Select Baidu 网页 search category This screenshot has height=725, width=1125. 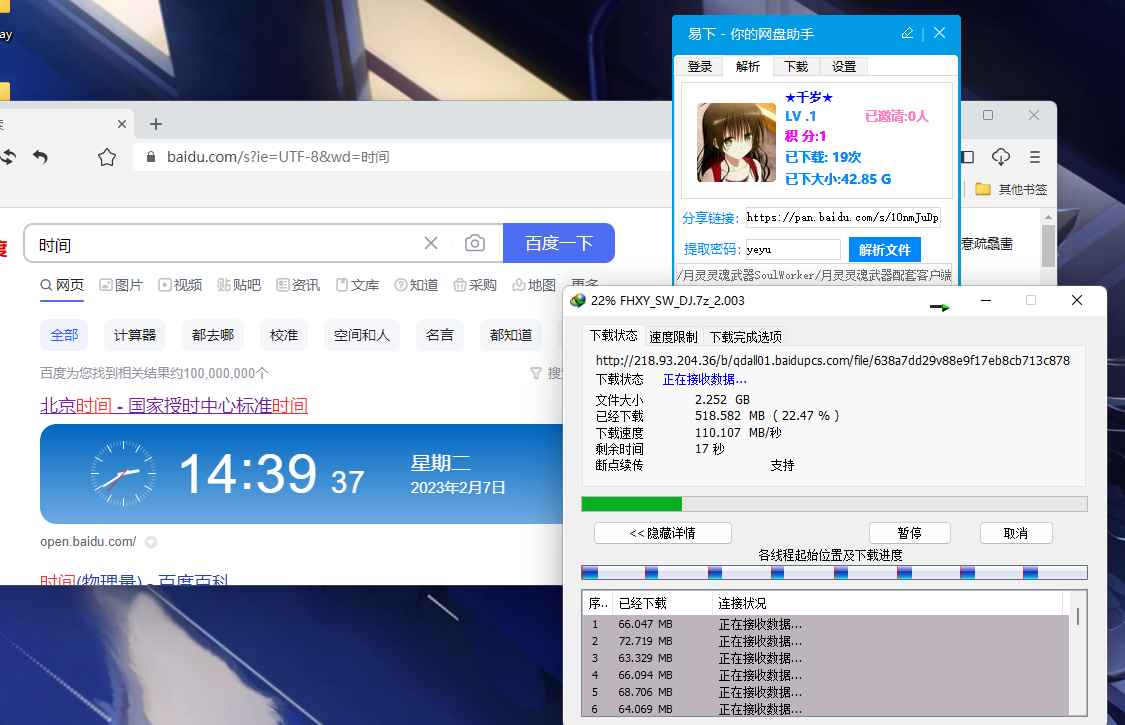(x=62, y=285)
